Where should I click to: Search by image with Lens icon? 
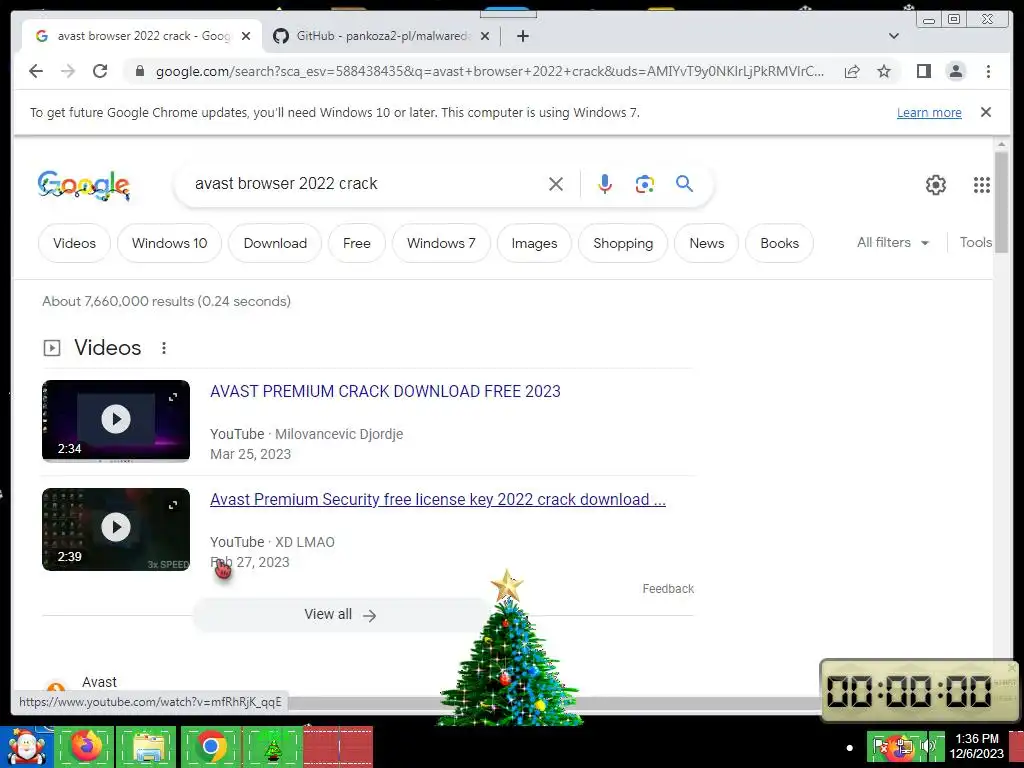645,184
